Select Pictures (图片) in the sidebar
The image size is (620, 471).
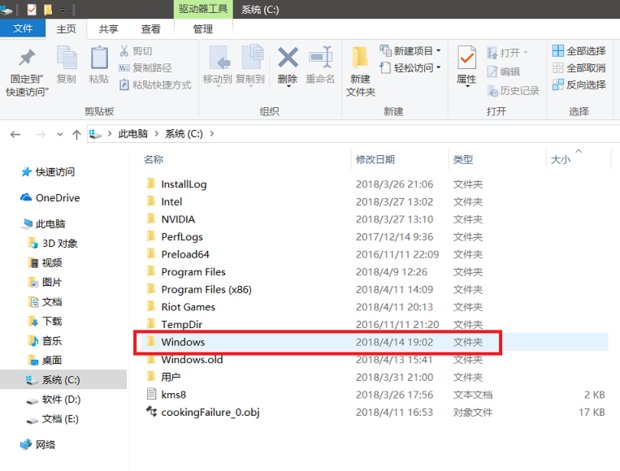45,282
